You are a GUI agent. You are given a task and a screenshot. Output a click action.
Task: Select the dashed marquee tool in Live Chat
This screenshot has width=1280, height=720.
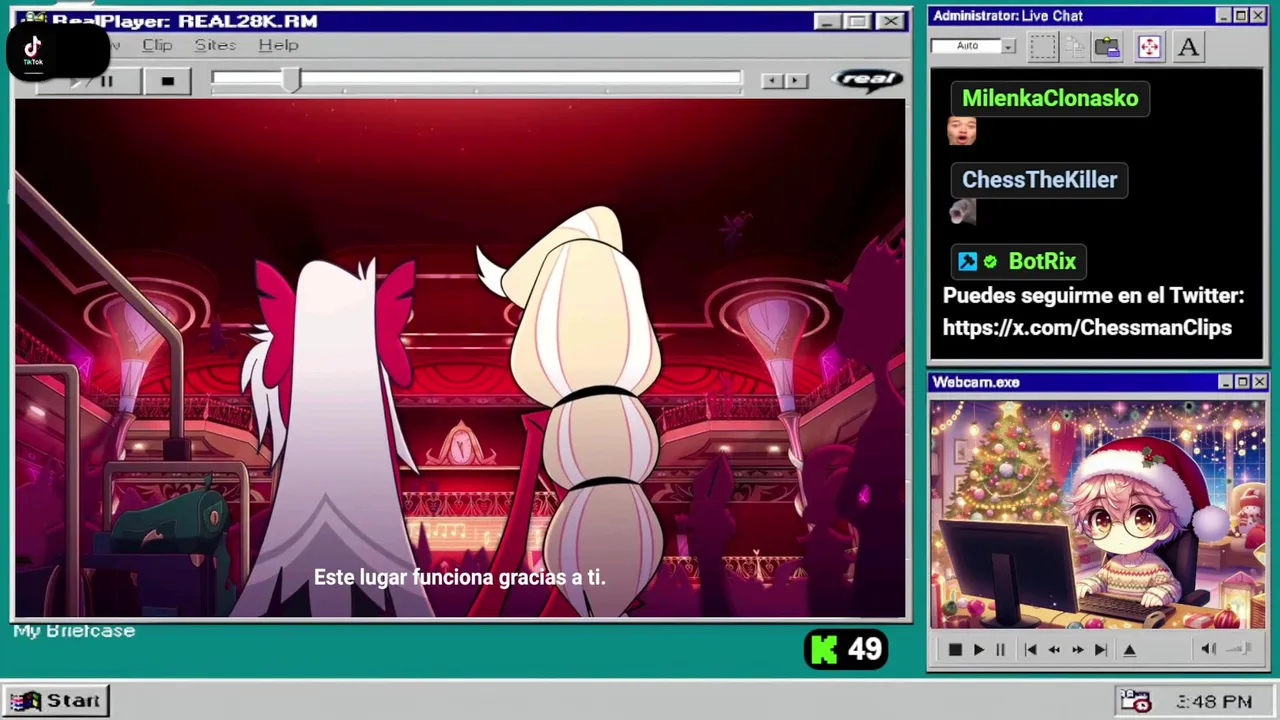click(1042, 46)
